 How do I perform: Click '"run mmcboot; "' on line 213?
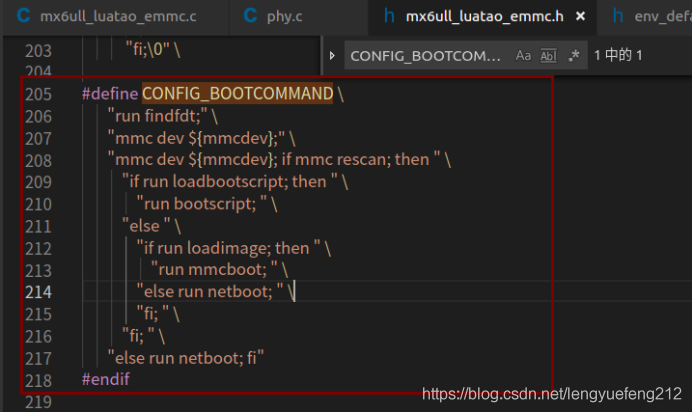tap(214, 270)
